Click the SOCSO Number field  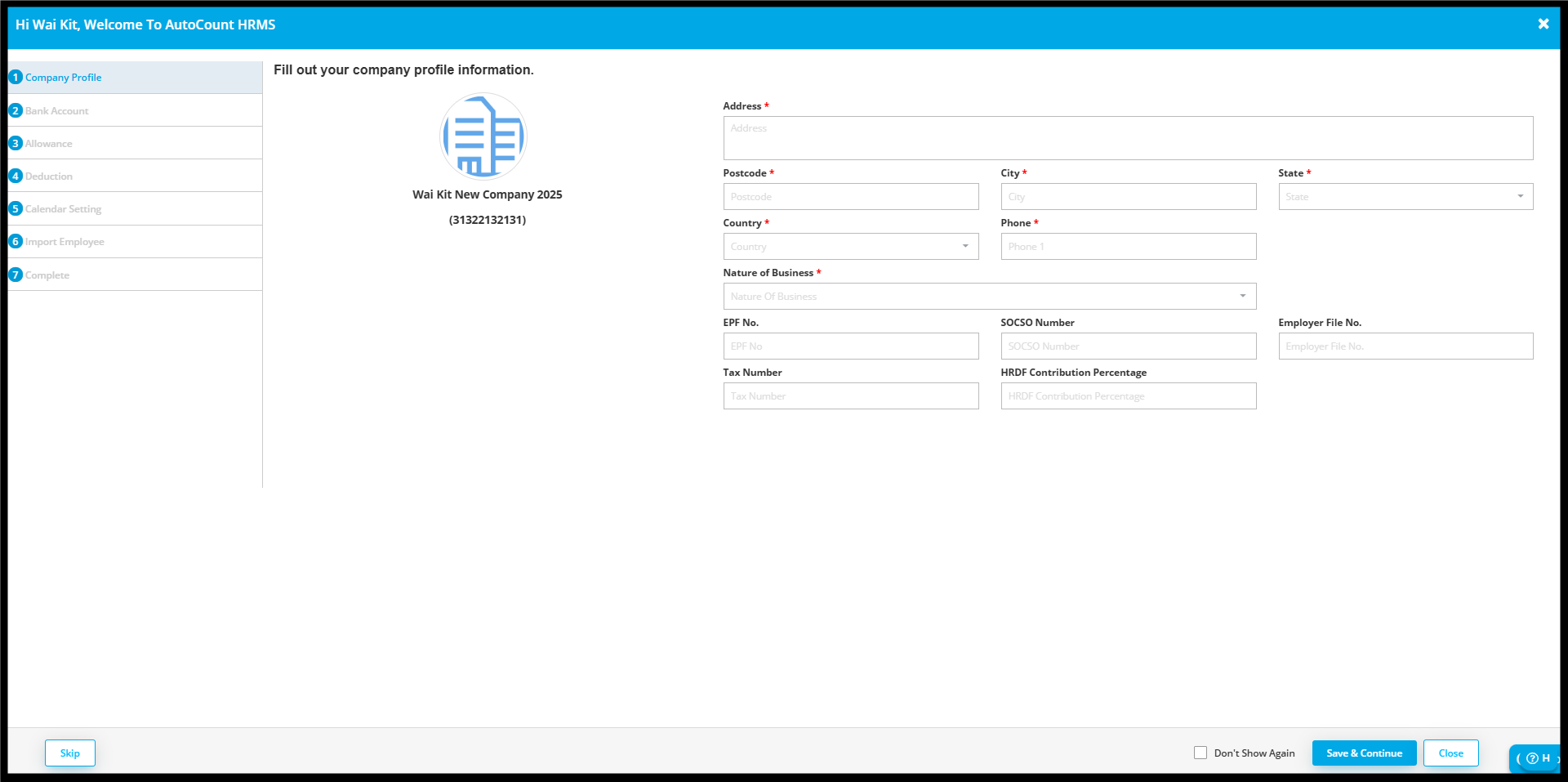tap(1129, 346)
